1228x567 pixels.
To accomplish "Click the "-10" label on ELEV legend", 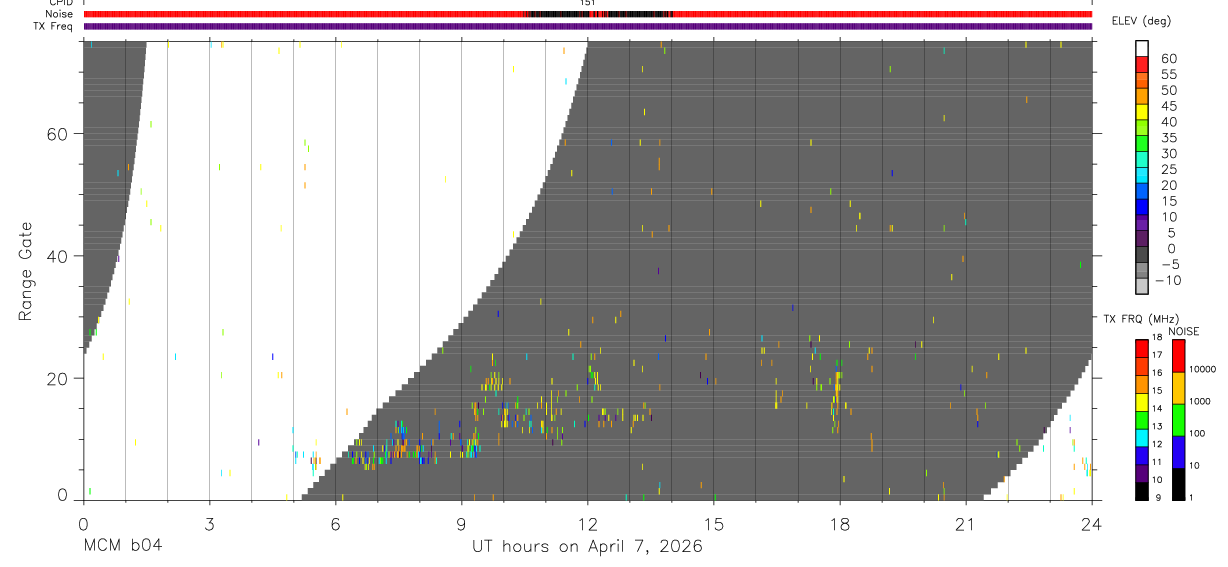I will pyautogui.click(x=1167, y=280).
